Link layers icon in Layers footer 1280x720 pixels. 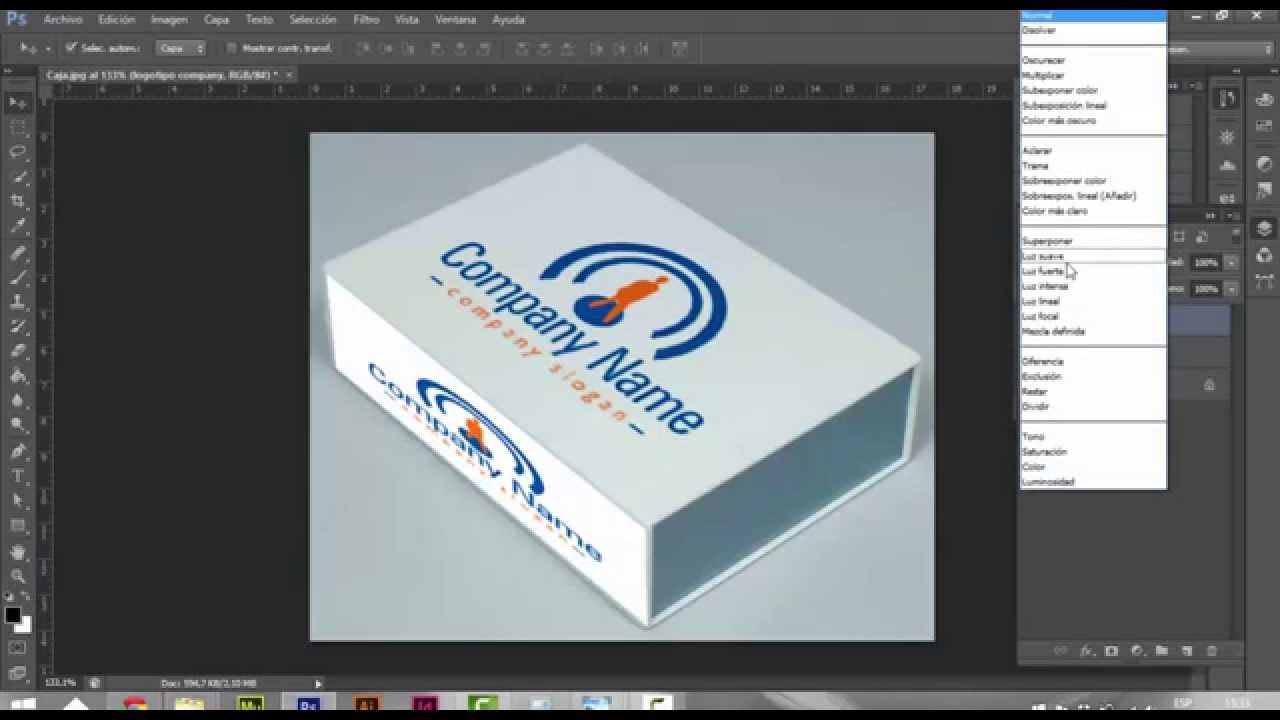(x=1061, y=651)
